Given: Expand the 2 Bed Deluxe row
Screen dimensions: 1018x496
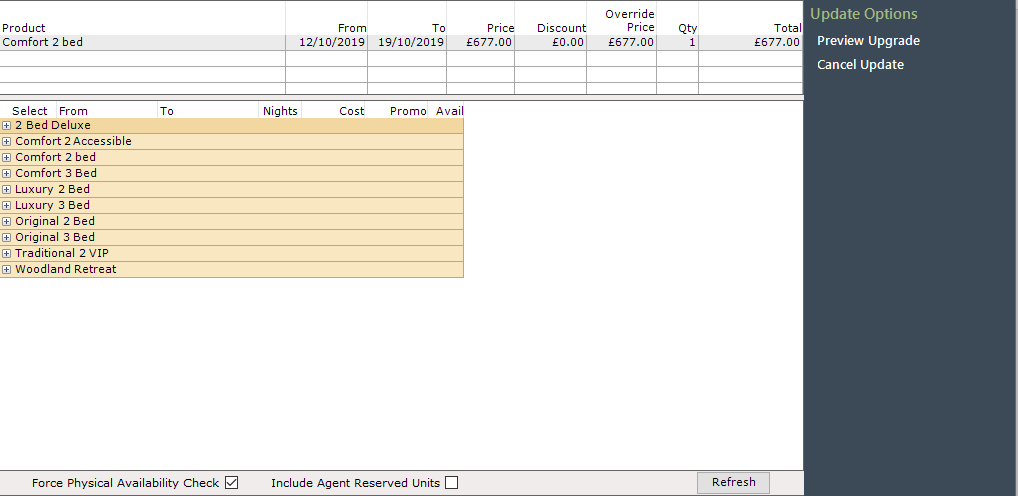Looking at the screenshot, I should [x=6, y=125].
